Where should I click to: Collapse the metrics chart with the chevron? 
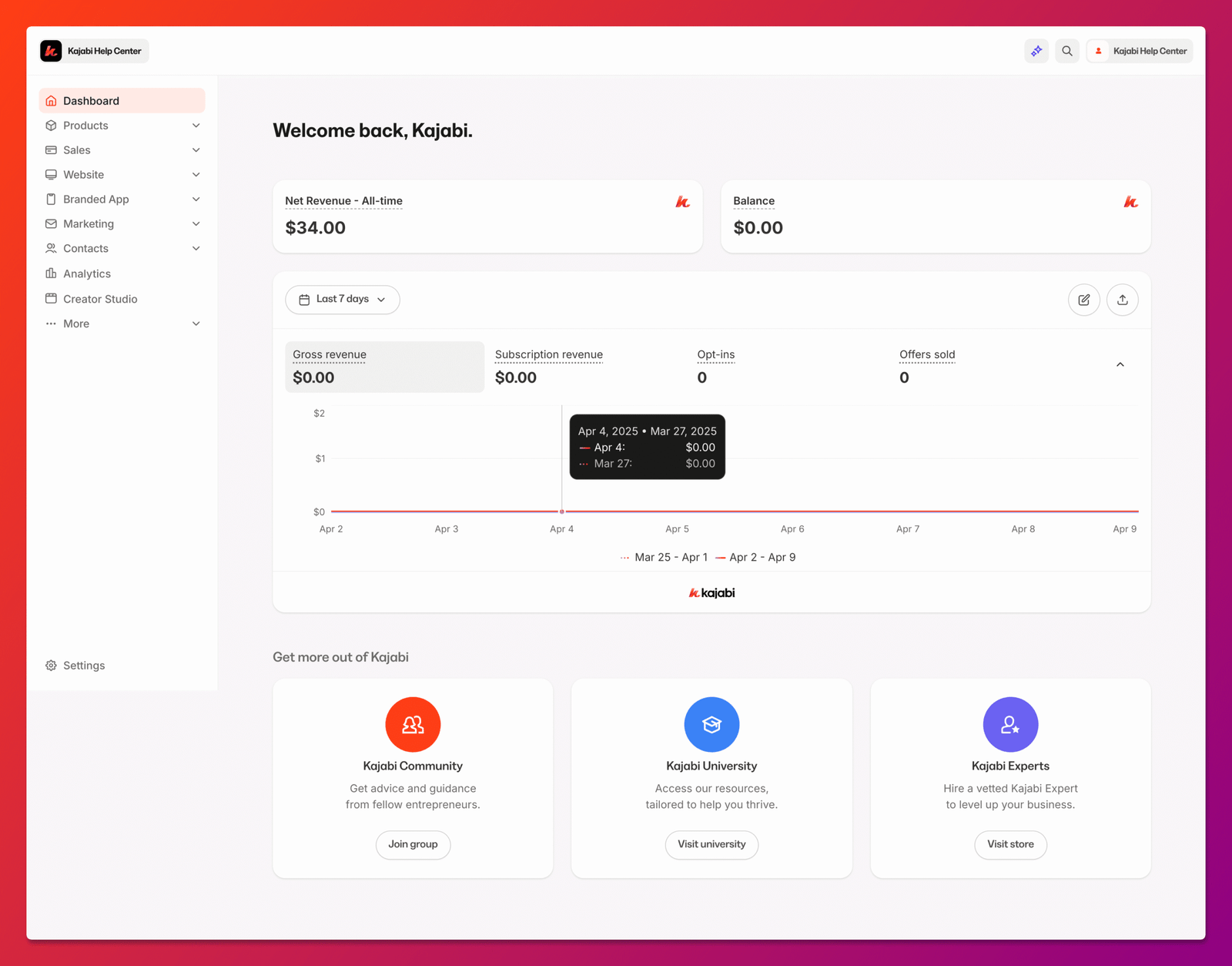pos(1120,364)
